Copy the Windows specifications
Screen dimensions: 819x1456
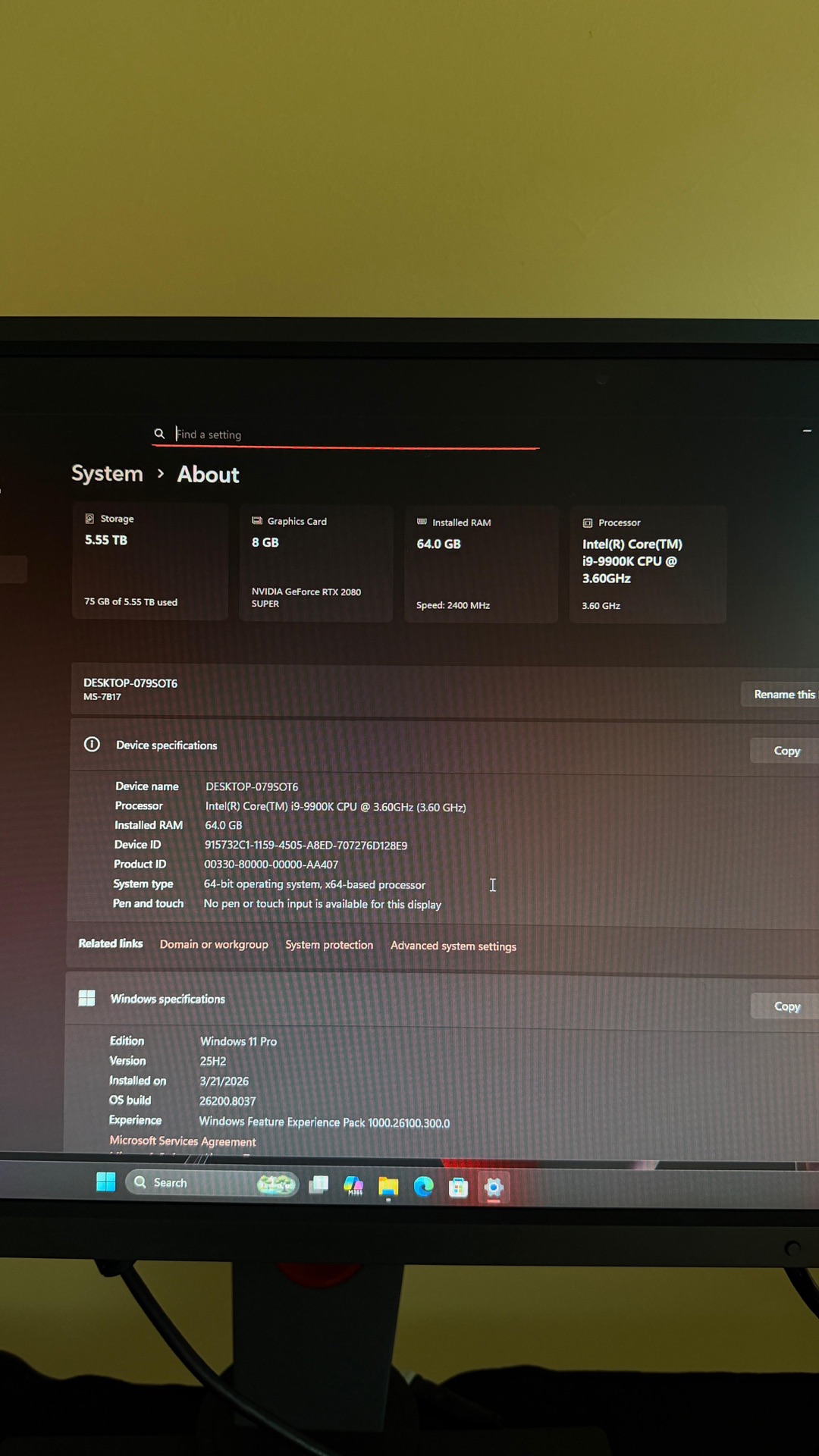pos(786,1006)
